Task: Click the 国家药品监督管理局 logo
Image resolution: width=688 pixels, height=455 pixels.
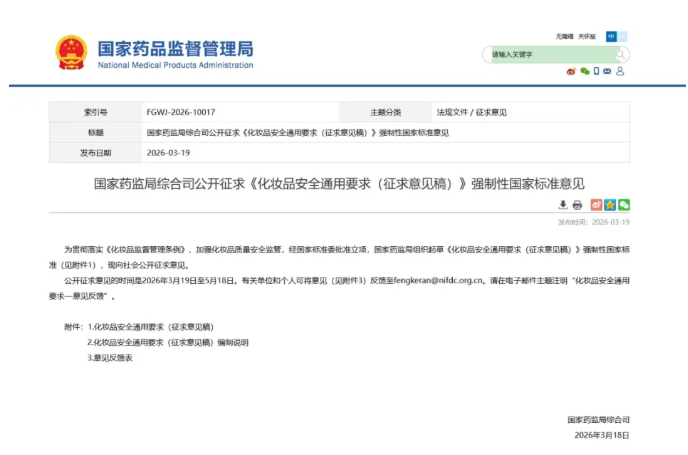Action: pos(155,53)
